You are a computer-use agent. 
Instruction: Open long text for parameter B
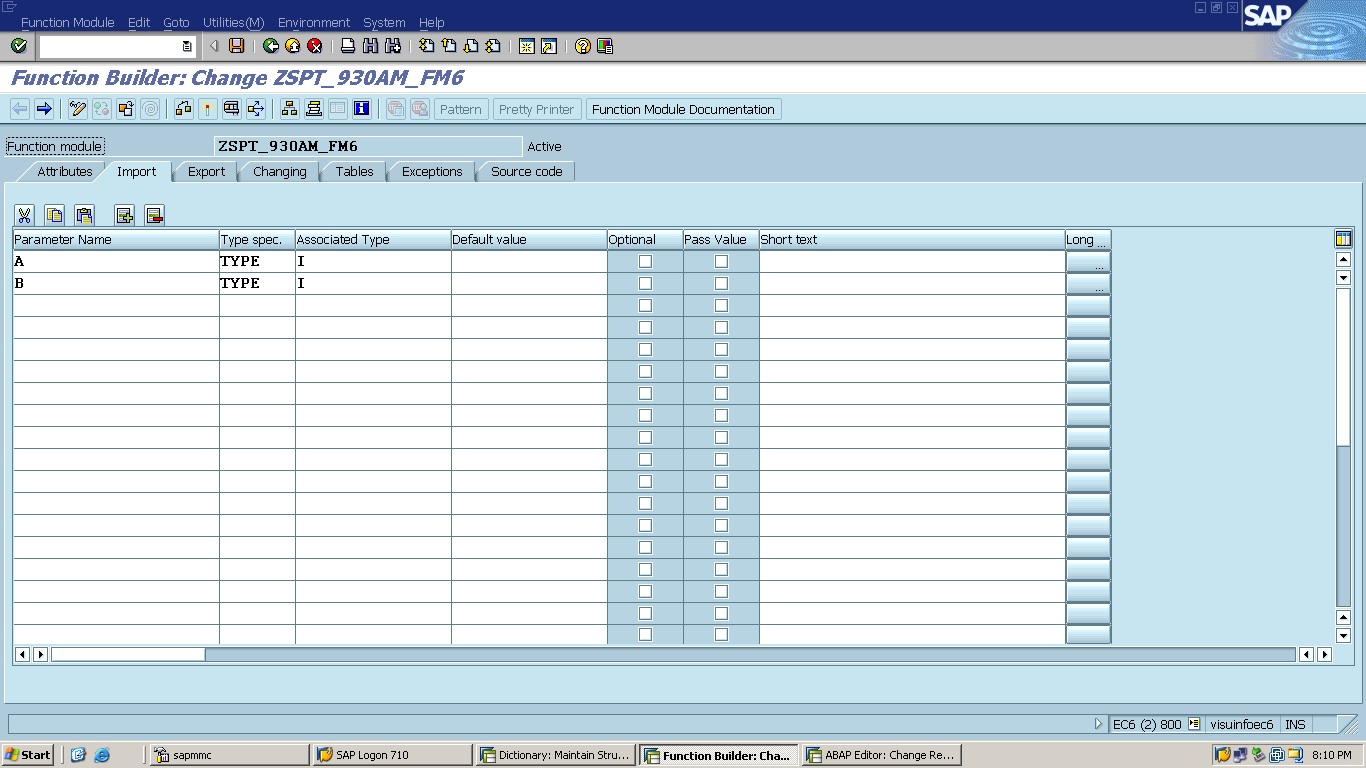[1088, 283]
